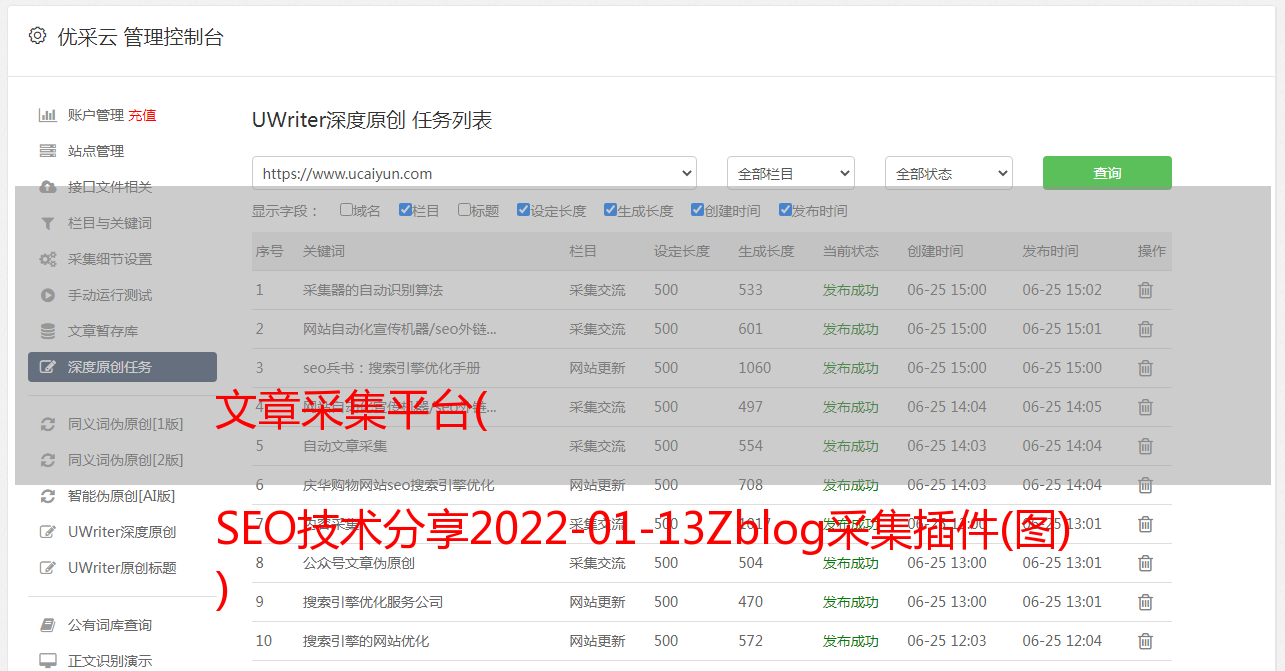Click the 栏目与关键词 filter icon
Viewport: 1285px width, 671px height.
(x=47, y=223)
